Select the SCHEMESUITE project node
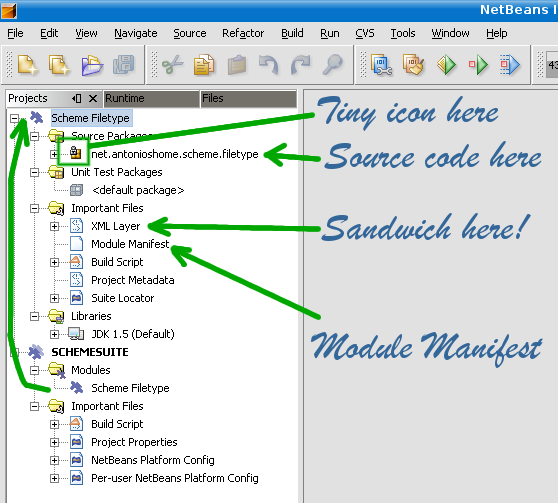The width and height of the screenshot is (558, 503). tap(90, 352)
